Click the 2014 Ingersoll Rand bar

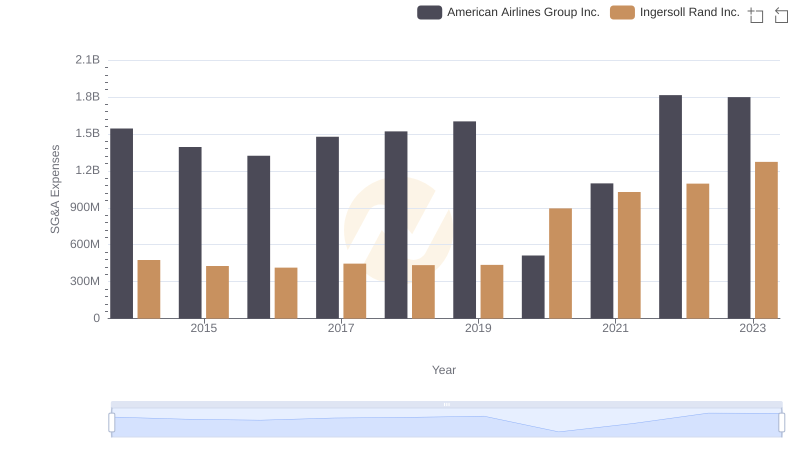coord(149,289)
